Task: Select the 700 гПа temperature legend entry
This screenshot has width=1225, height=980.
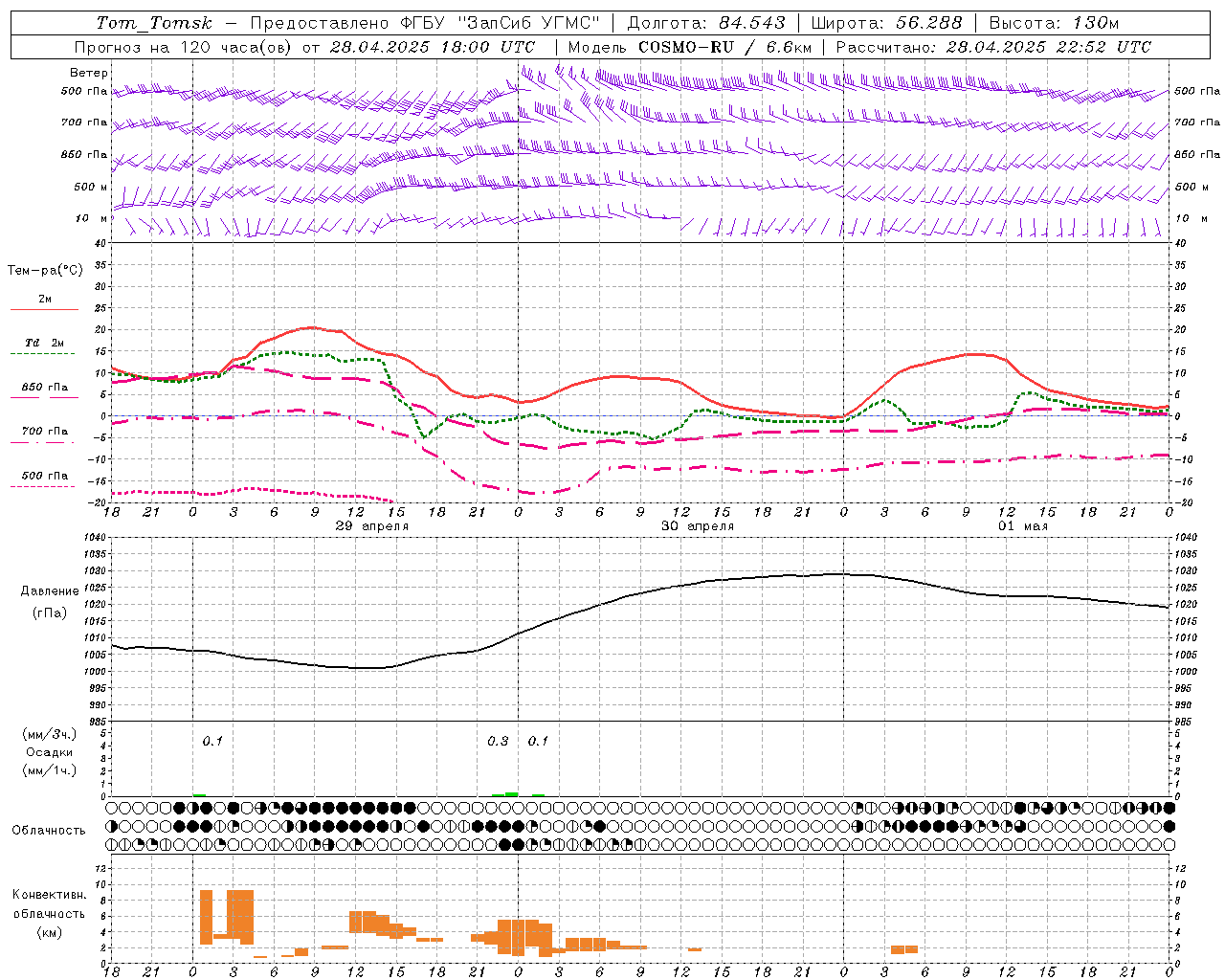Action: [44, 434]
